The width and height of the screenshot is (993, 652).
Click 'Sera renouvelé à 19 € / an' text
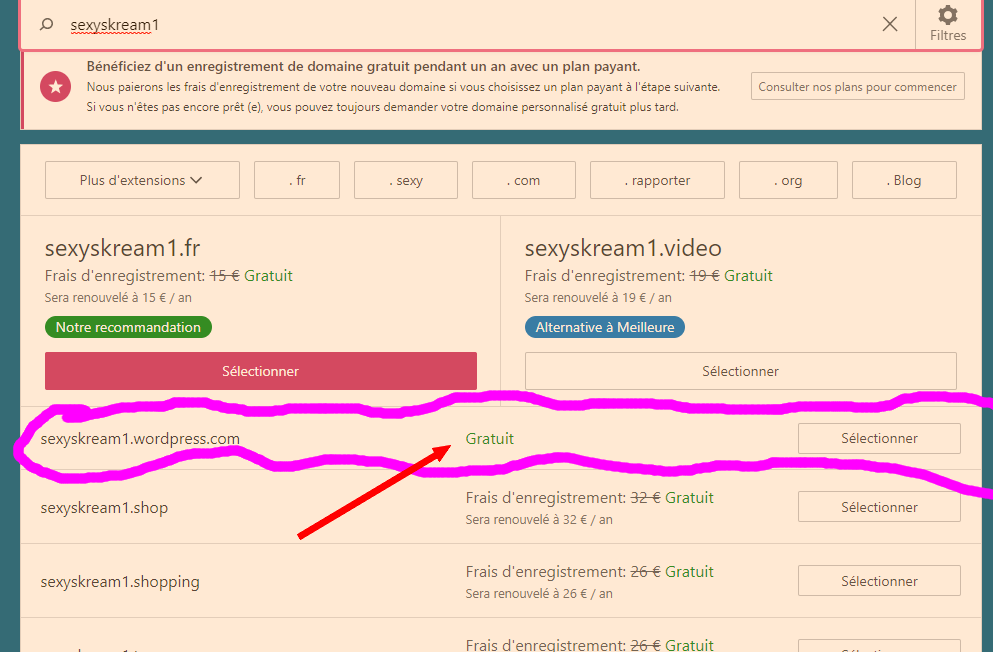(598, 298)
